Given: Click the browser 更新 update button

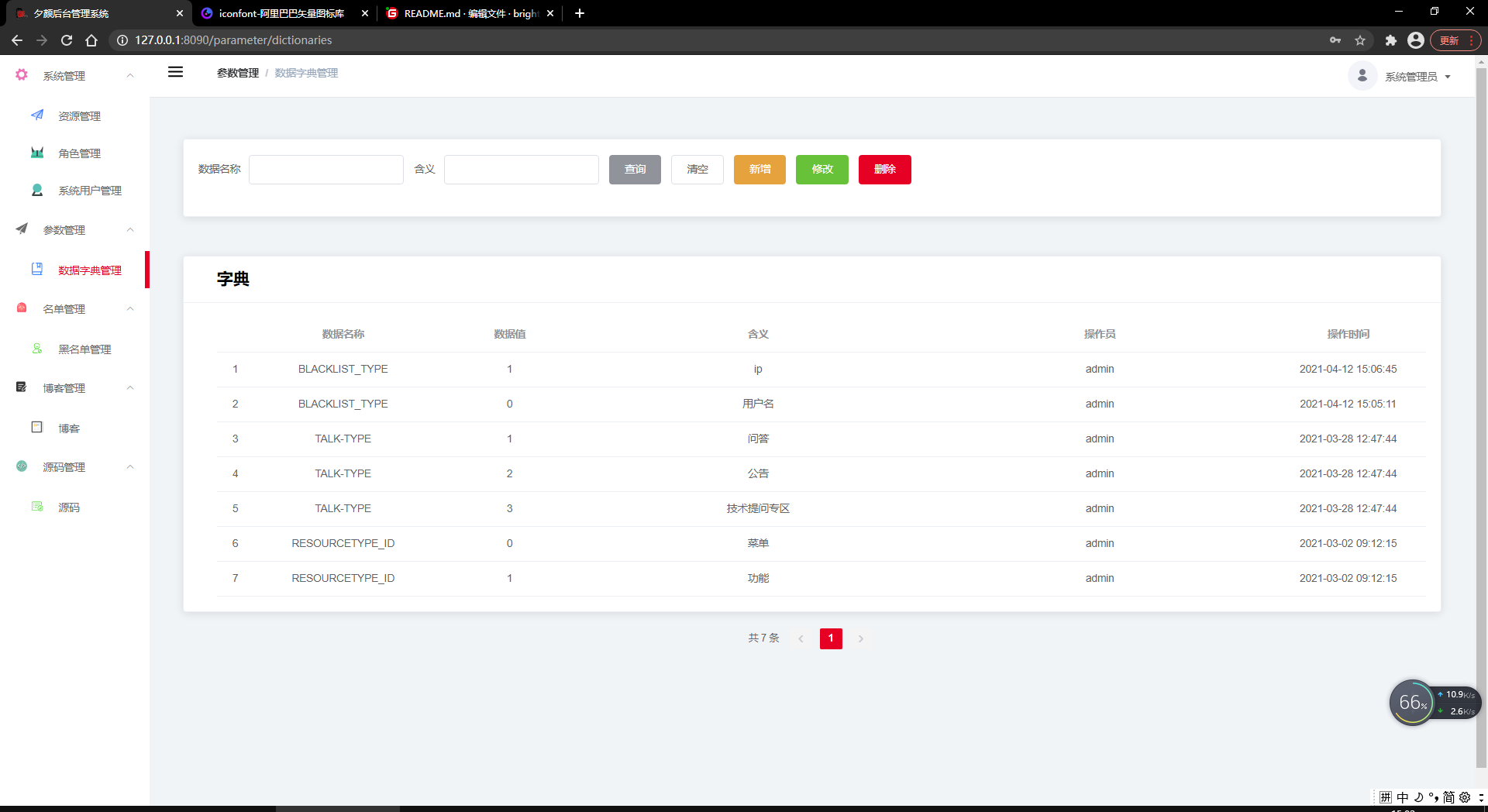Looking at the screenshot, I should 1455,40.
